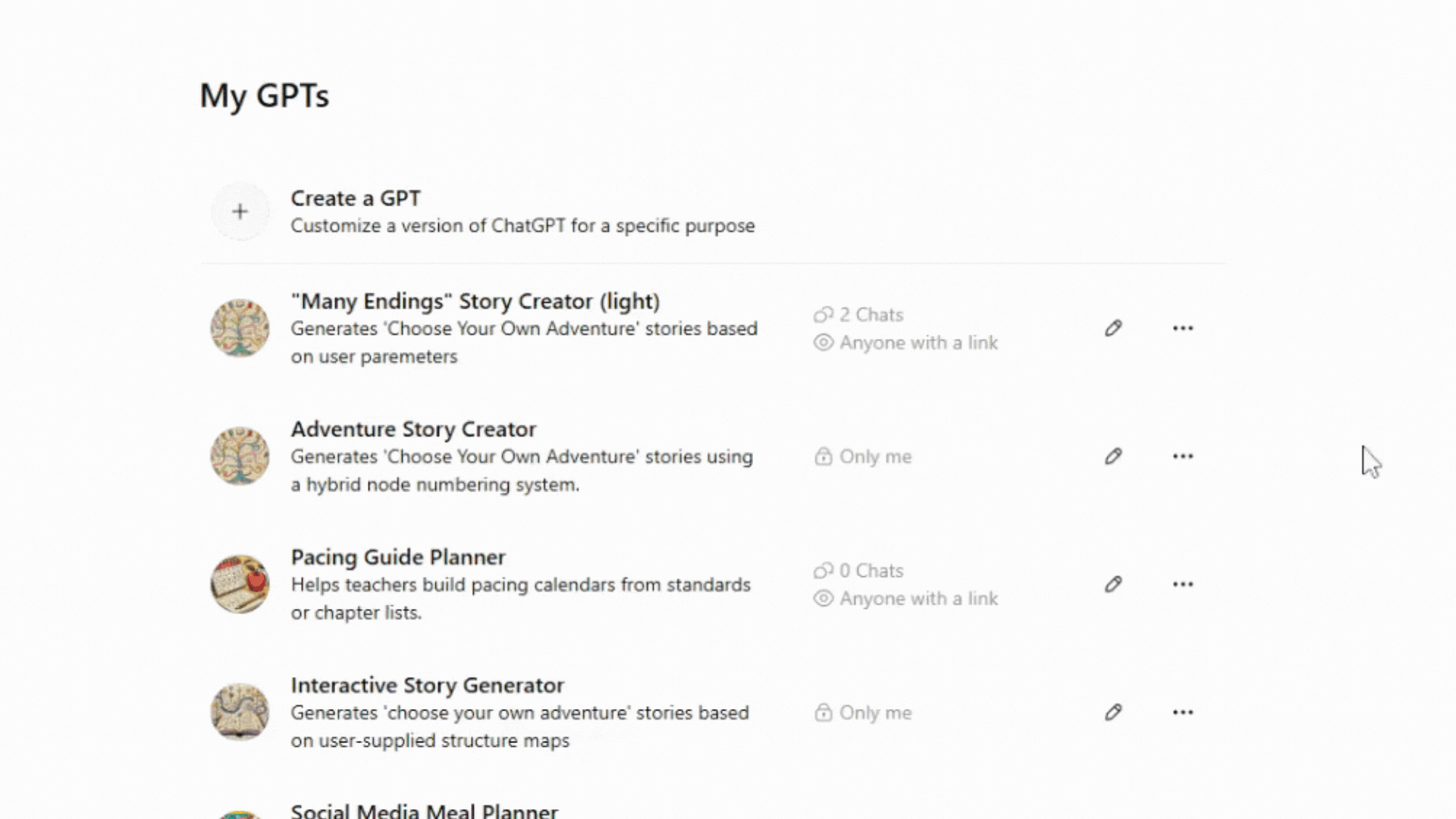
Task: Open the Adventure Story Creator title
Action: click(x=413, y=429)
